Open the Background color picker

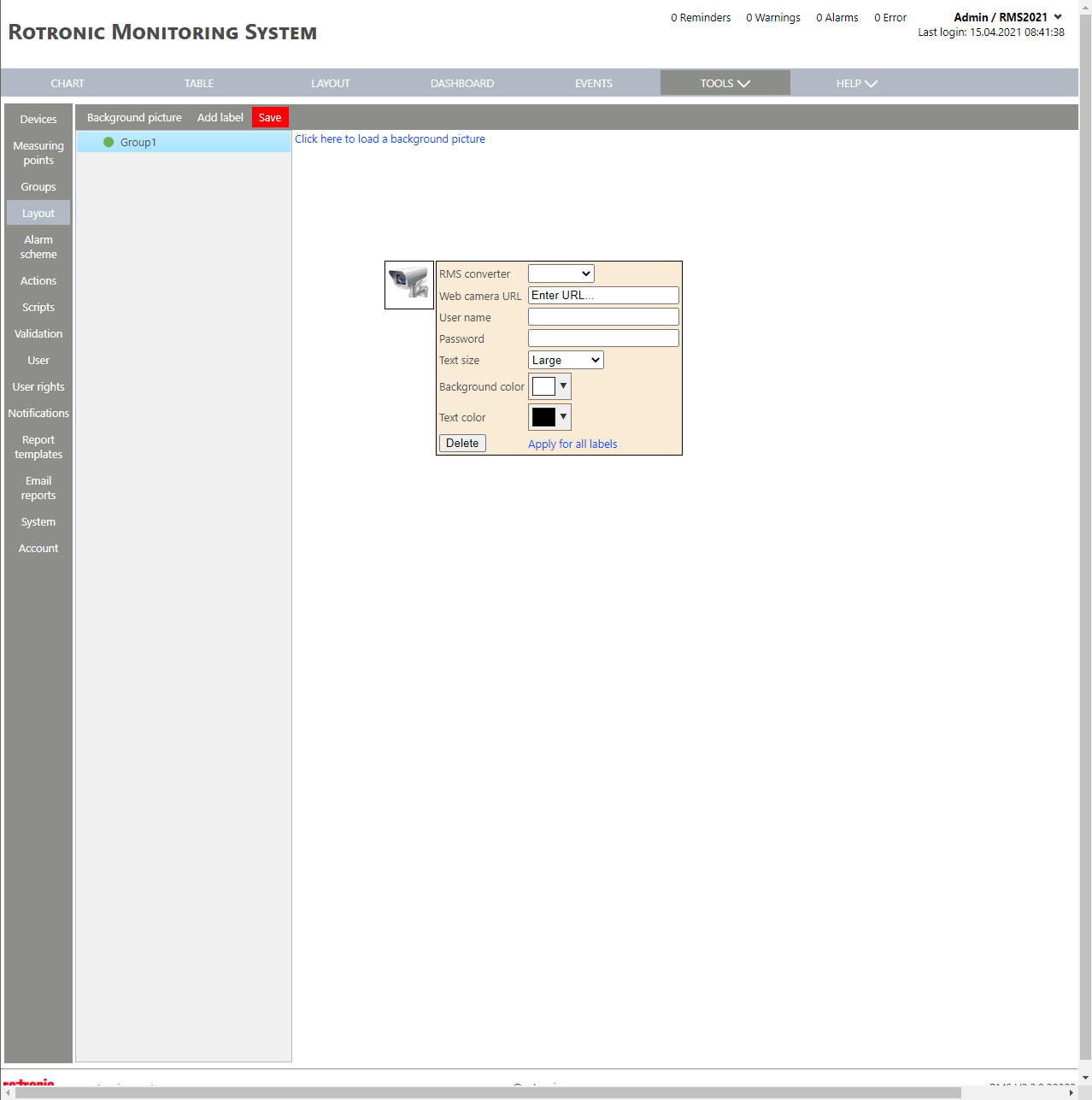click(549, 386)
